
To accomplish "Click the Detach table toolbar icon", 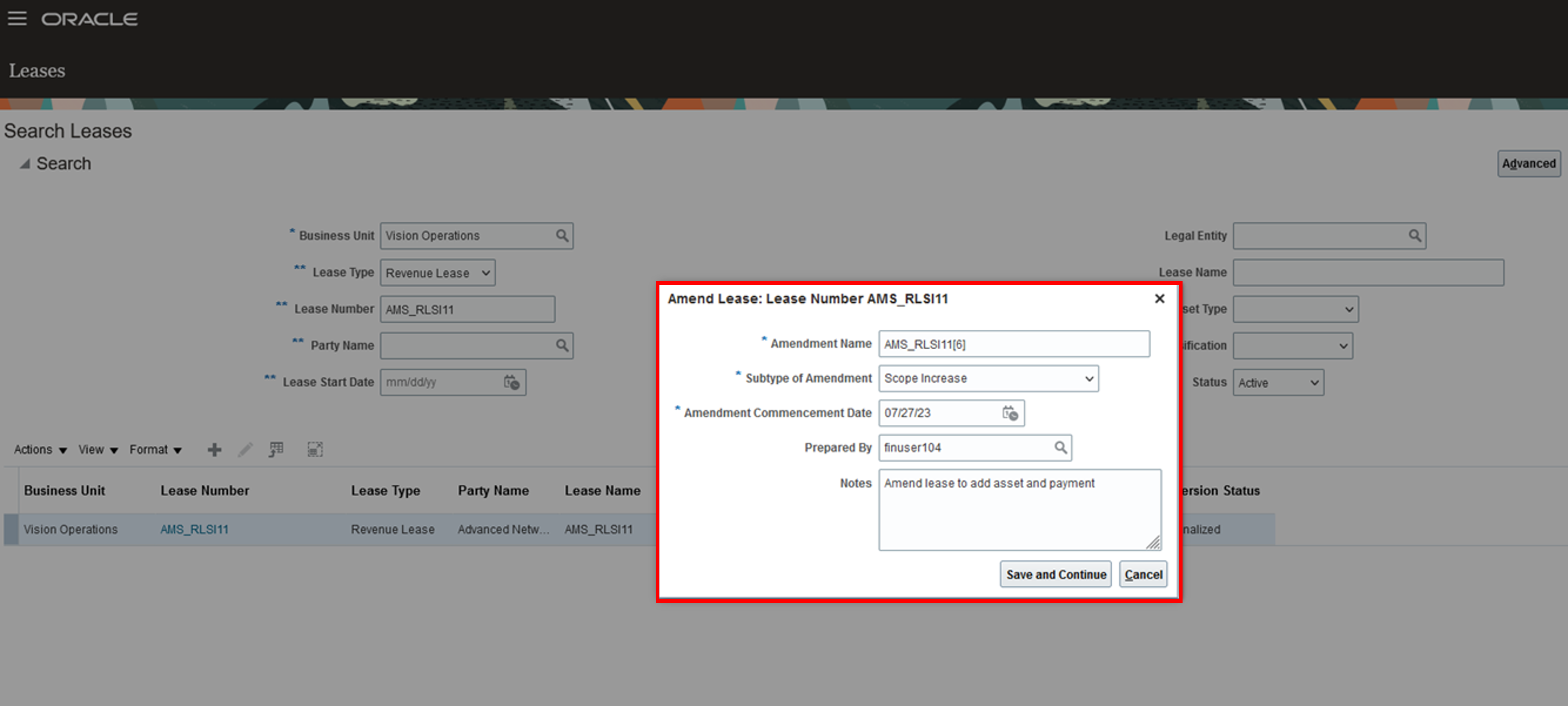I will point(315,450).
